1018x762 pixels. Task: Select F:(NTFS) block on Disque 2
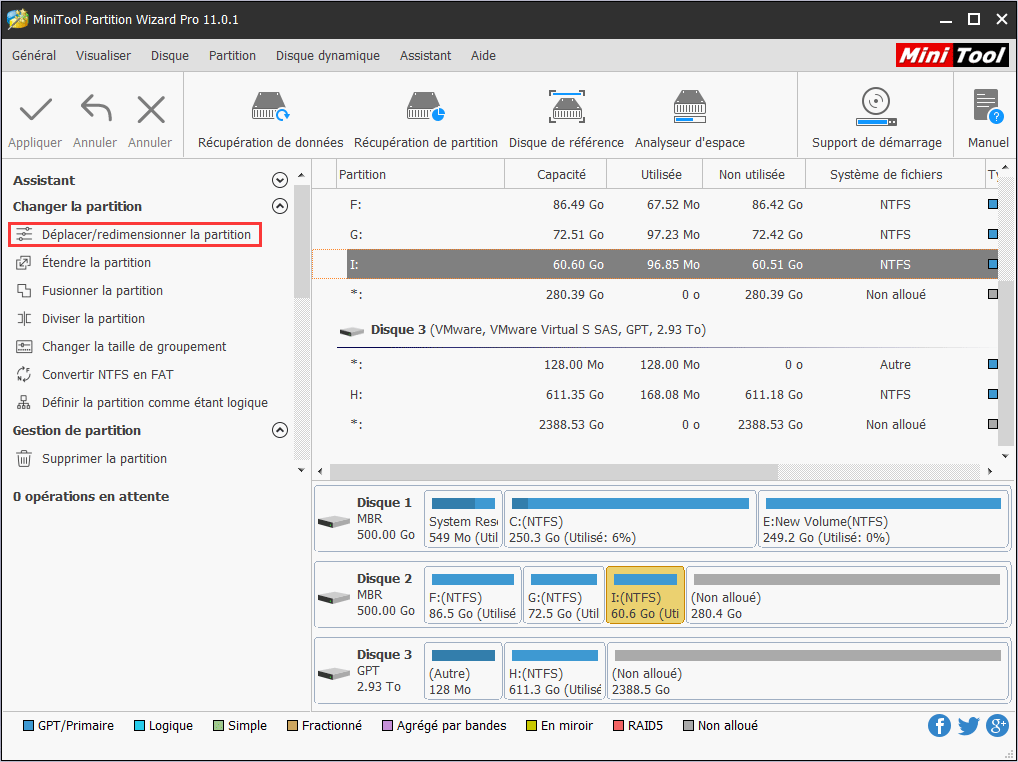473,595
